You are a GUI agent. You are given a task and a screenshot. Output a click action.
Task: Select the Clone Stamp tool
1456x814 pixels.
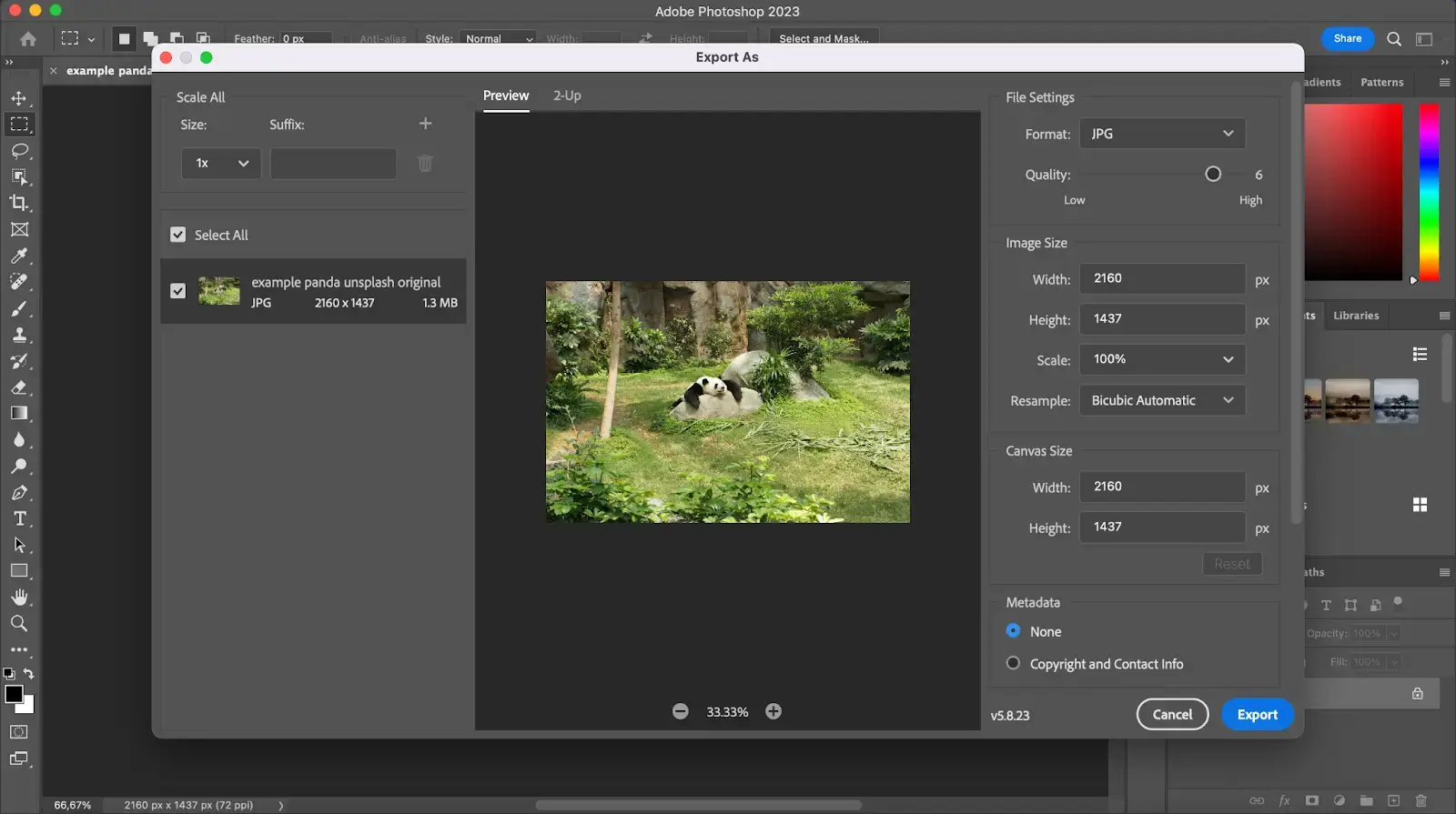click(x=19, y=335)
